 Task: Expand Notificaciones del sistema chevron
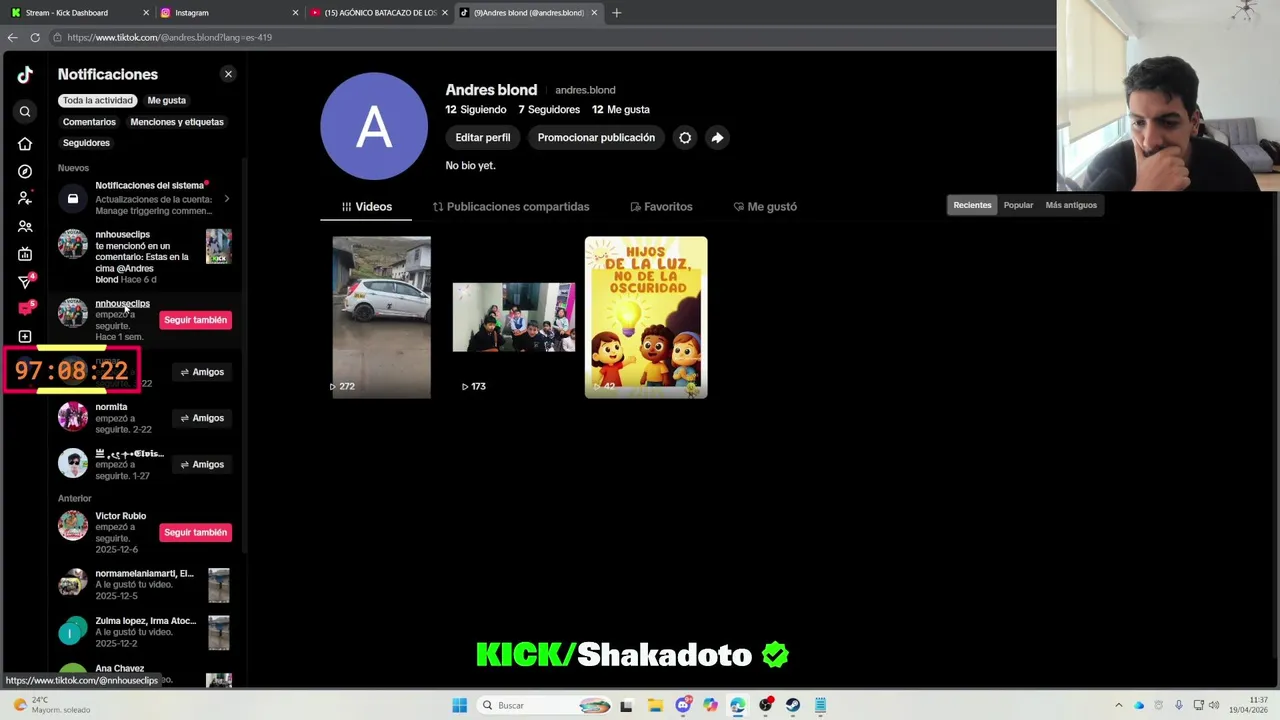coord(226,199)
